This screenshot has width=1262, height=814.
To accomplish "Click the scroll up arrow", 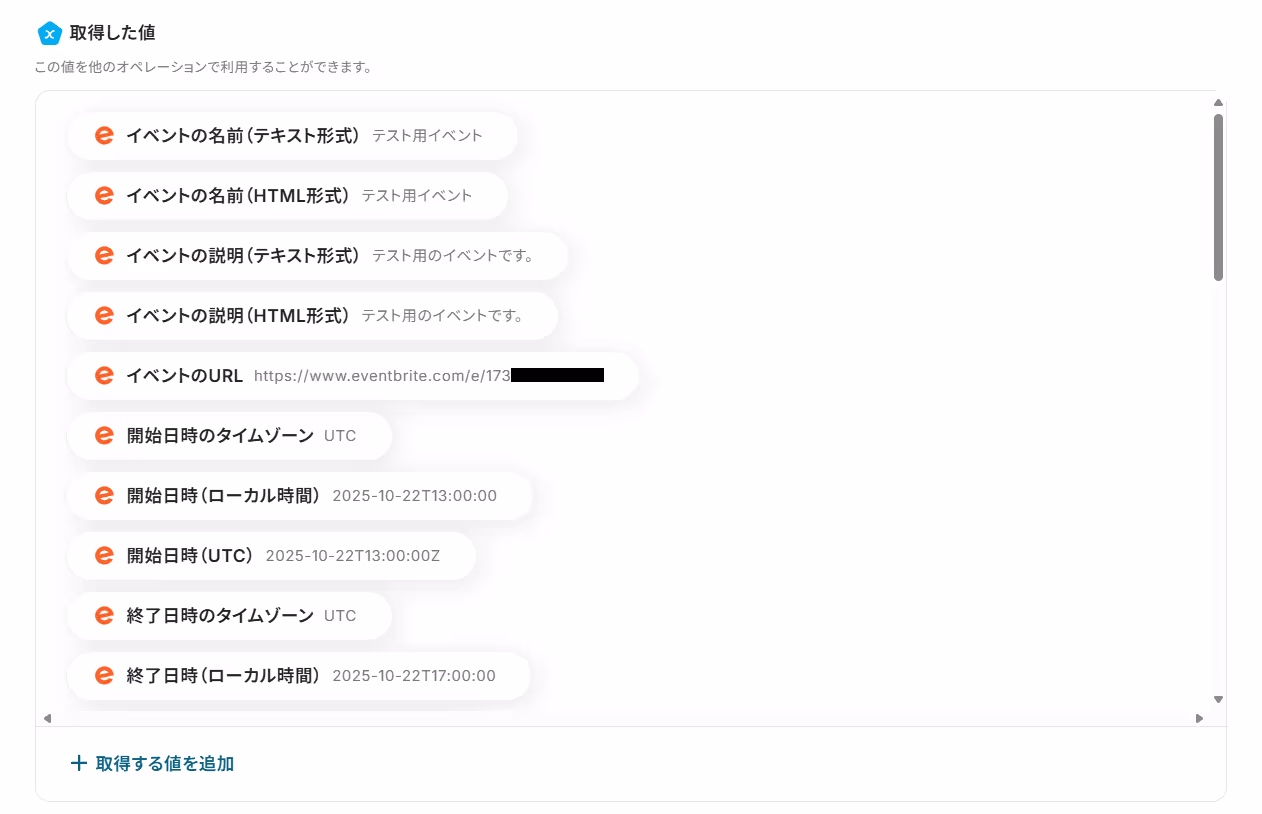I will click(1218, 103).
